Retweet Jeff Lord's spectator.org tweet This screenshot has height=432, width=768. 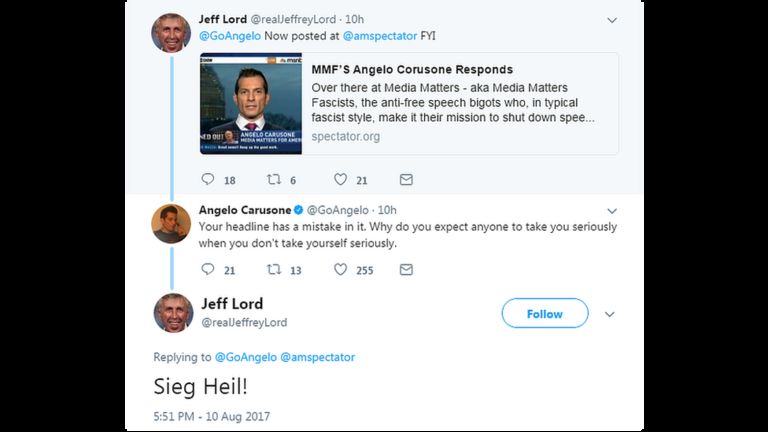coord(273,179)
